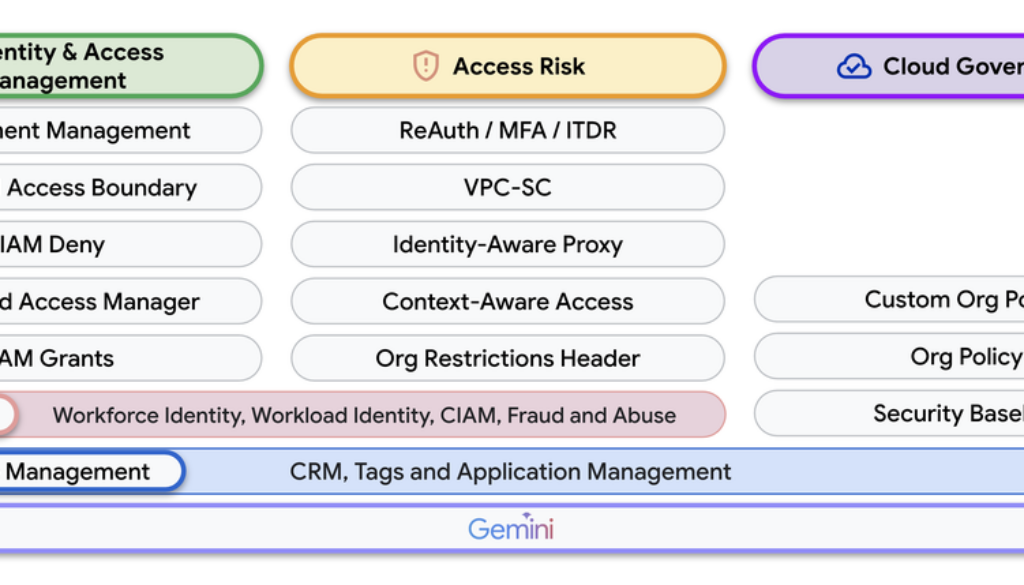The width and height of the screenshot is (1024, 585).
Task: Click the Access Manager item
Action: point(110,302)
